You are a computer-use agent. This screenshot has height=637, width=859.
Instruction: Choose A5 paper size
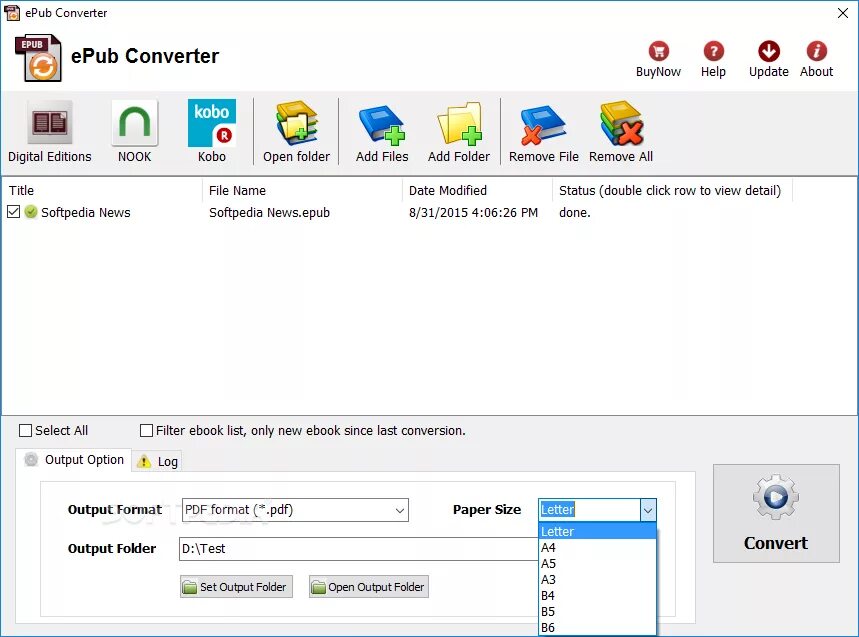[597, 563]
